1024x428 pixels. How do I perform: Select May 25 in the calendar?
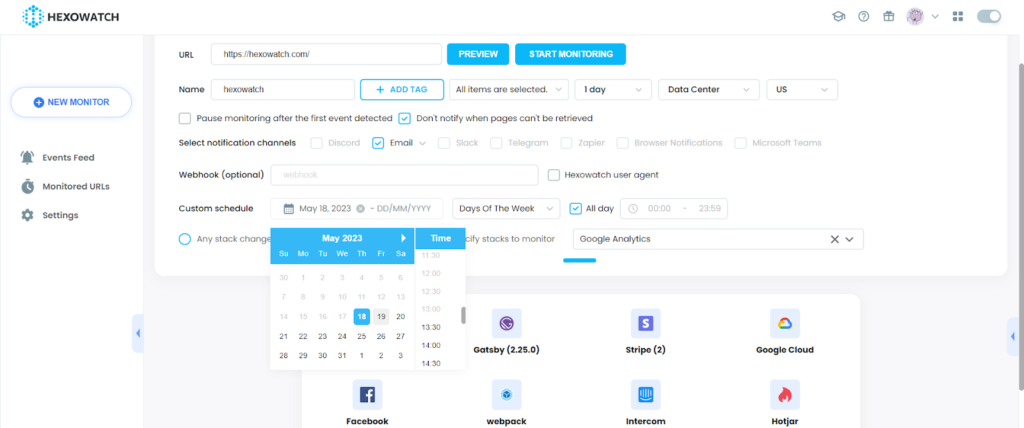362,337
